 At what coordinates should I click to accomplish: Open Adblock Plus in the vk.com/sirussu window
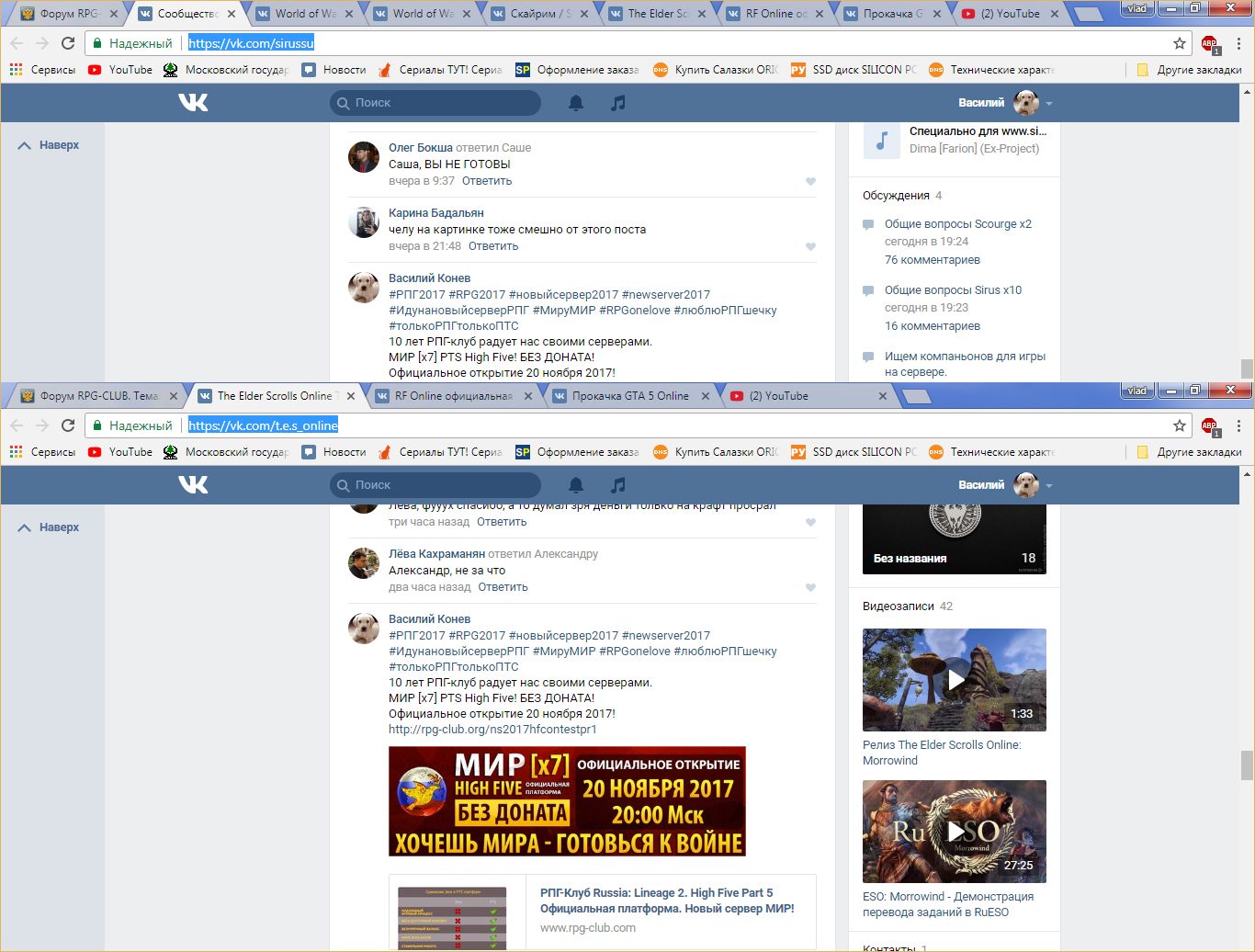[1209, 43]
